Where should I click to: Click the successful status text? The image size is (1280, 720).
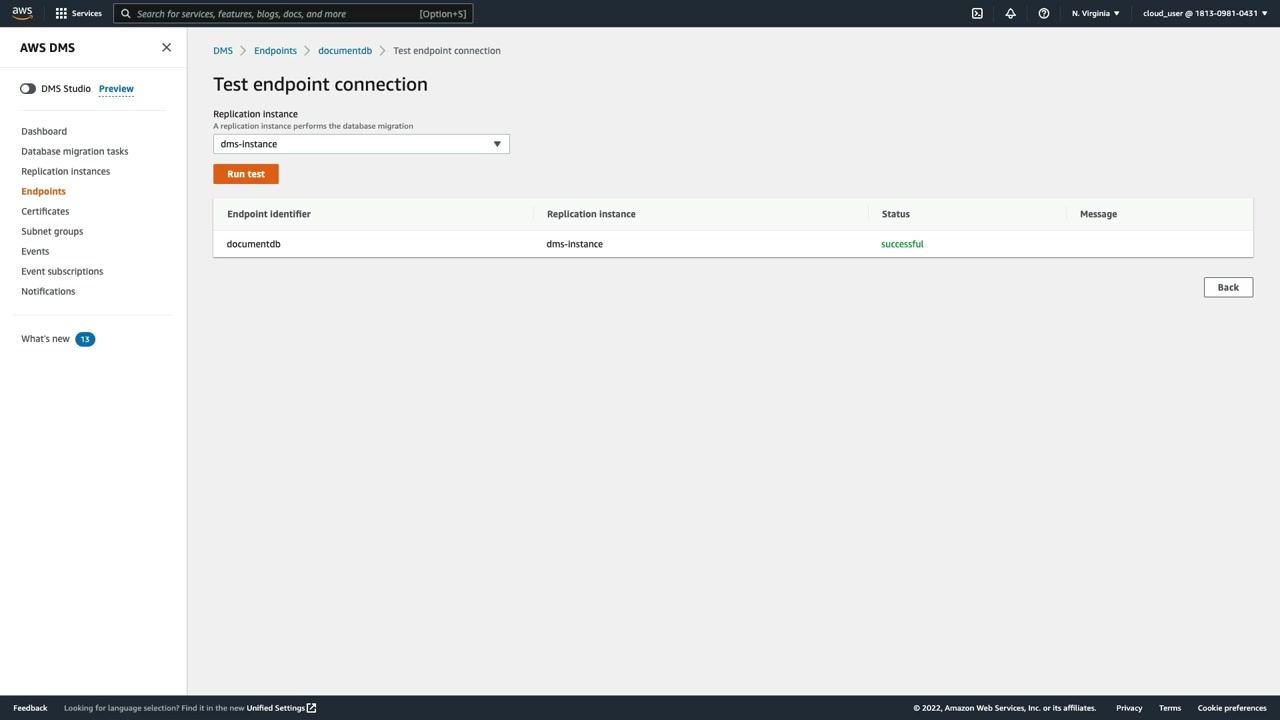click(902, 244)
